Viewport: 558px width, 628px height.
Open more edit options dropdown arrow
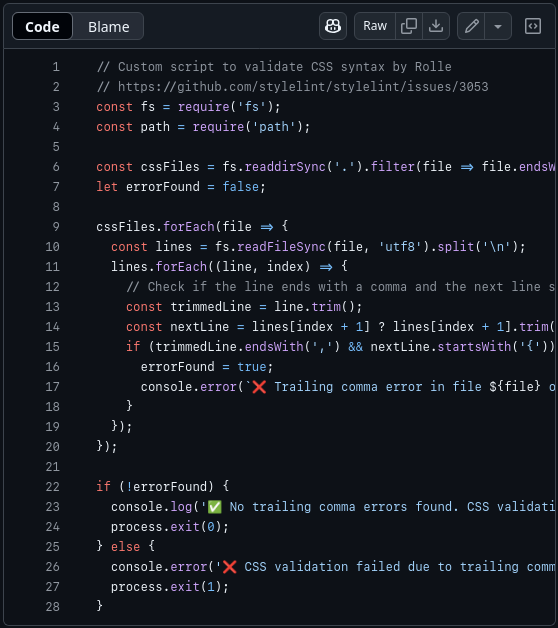pos(498,26)
